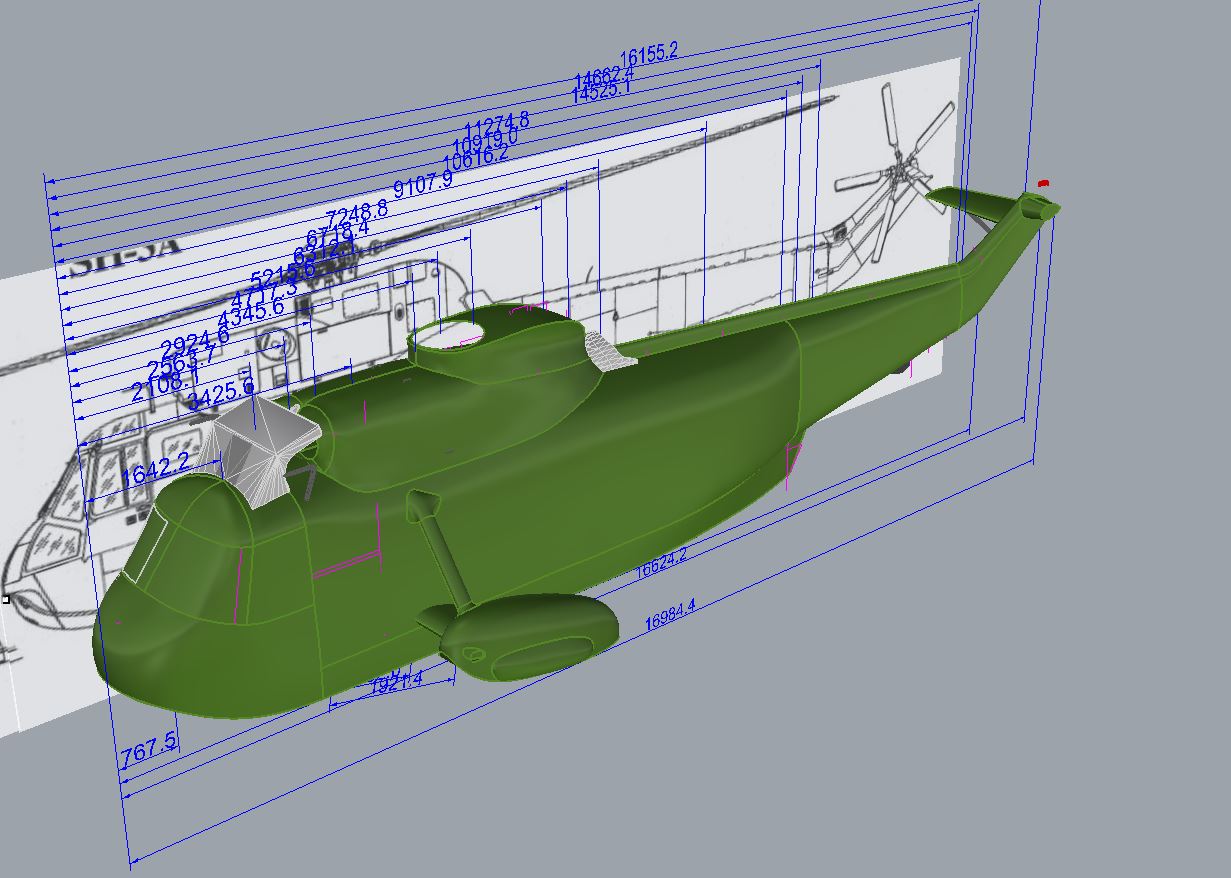
Task: Click the 11274.8 dimension label
Action: tap(497, 126)
